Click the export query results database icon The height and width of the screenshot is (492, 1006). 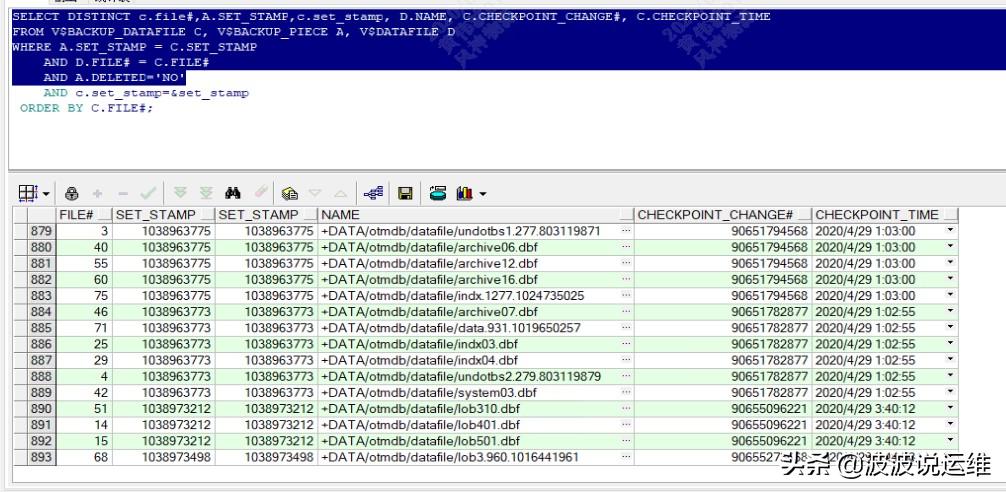[438, 194]
